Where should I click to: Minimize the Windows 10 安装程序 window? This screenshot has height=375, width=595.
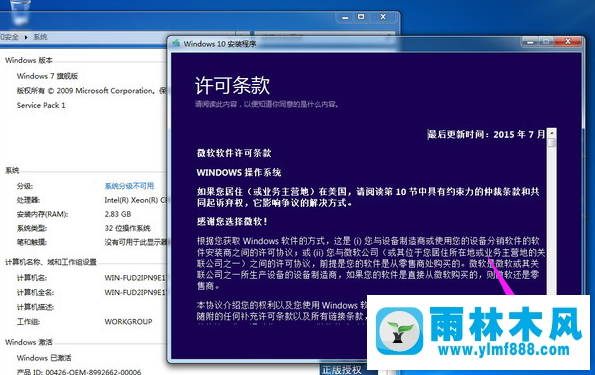coord(530,41)
